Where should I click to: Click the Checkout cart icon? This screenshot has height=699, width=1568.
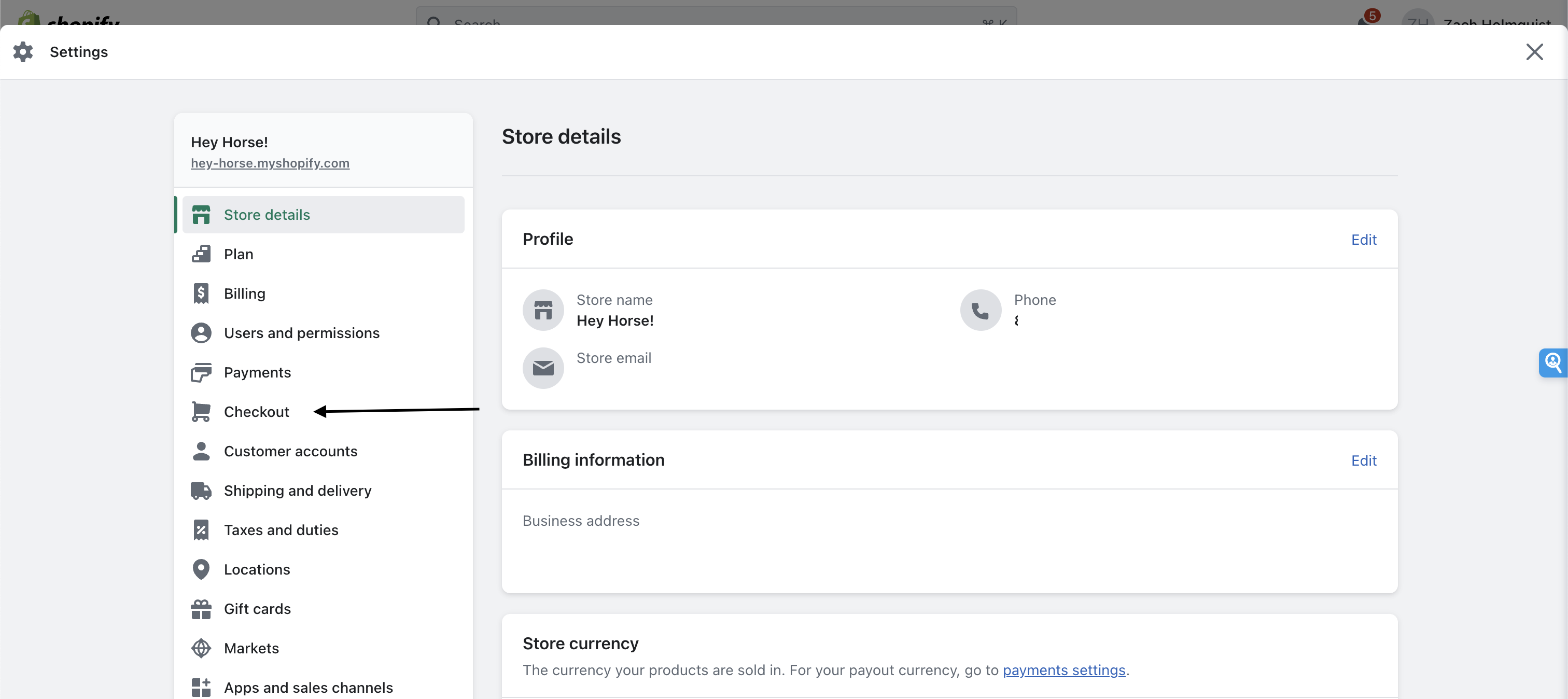click(201, 412)
